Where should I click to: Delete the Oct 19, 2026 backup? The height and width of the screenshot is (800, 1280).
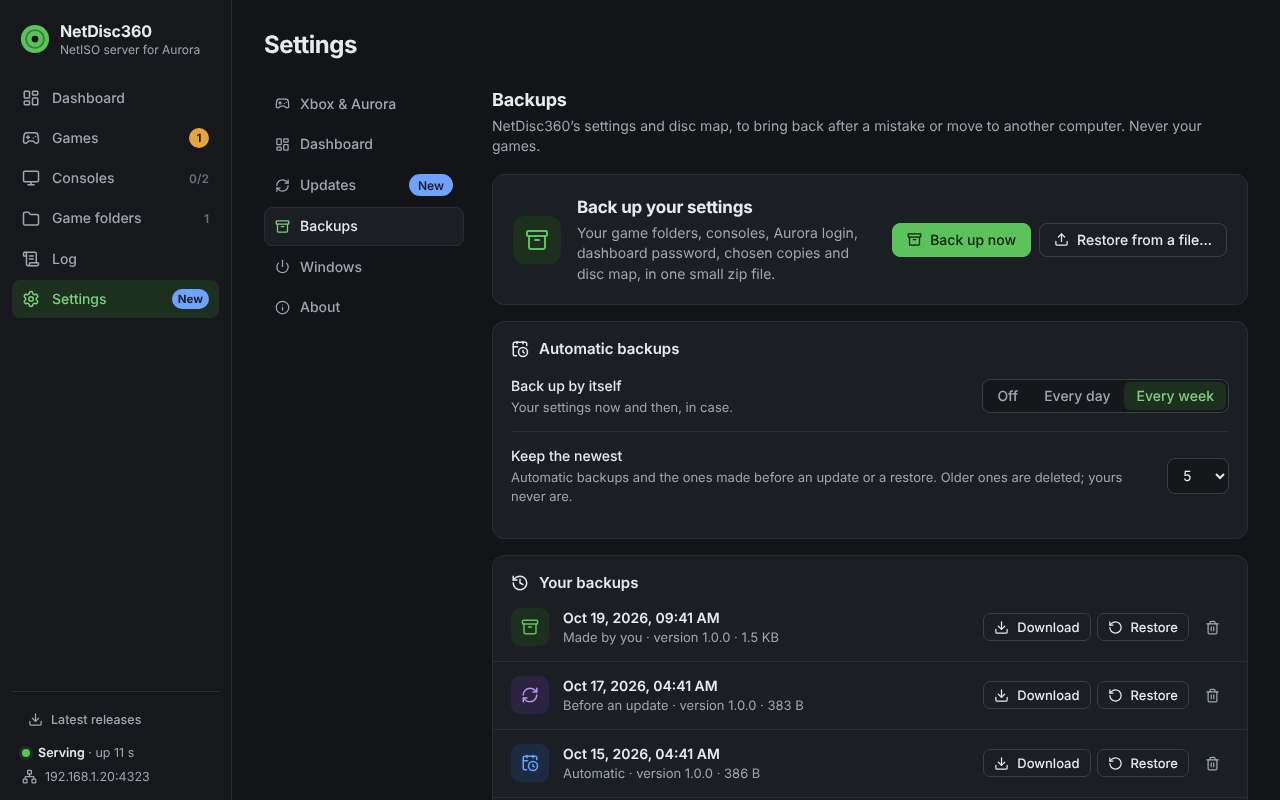[x=1212, y=627]
